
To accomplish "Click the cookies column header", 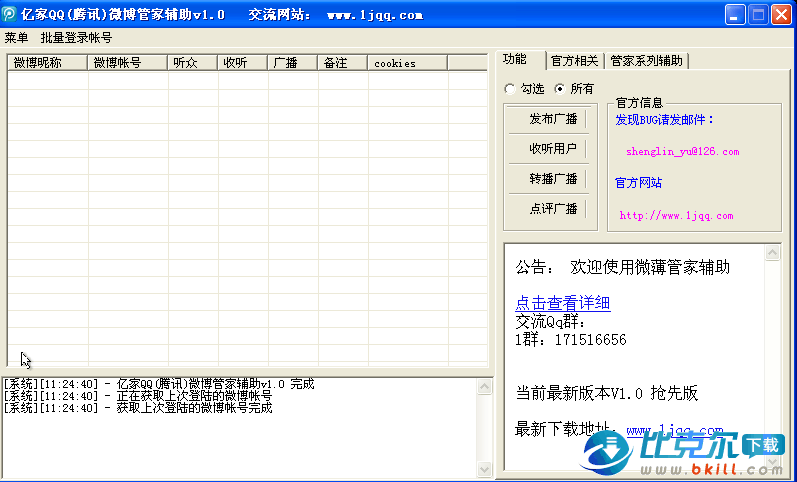I will (407, 63).
